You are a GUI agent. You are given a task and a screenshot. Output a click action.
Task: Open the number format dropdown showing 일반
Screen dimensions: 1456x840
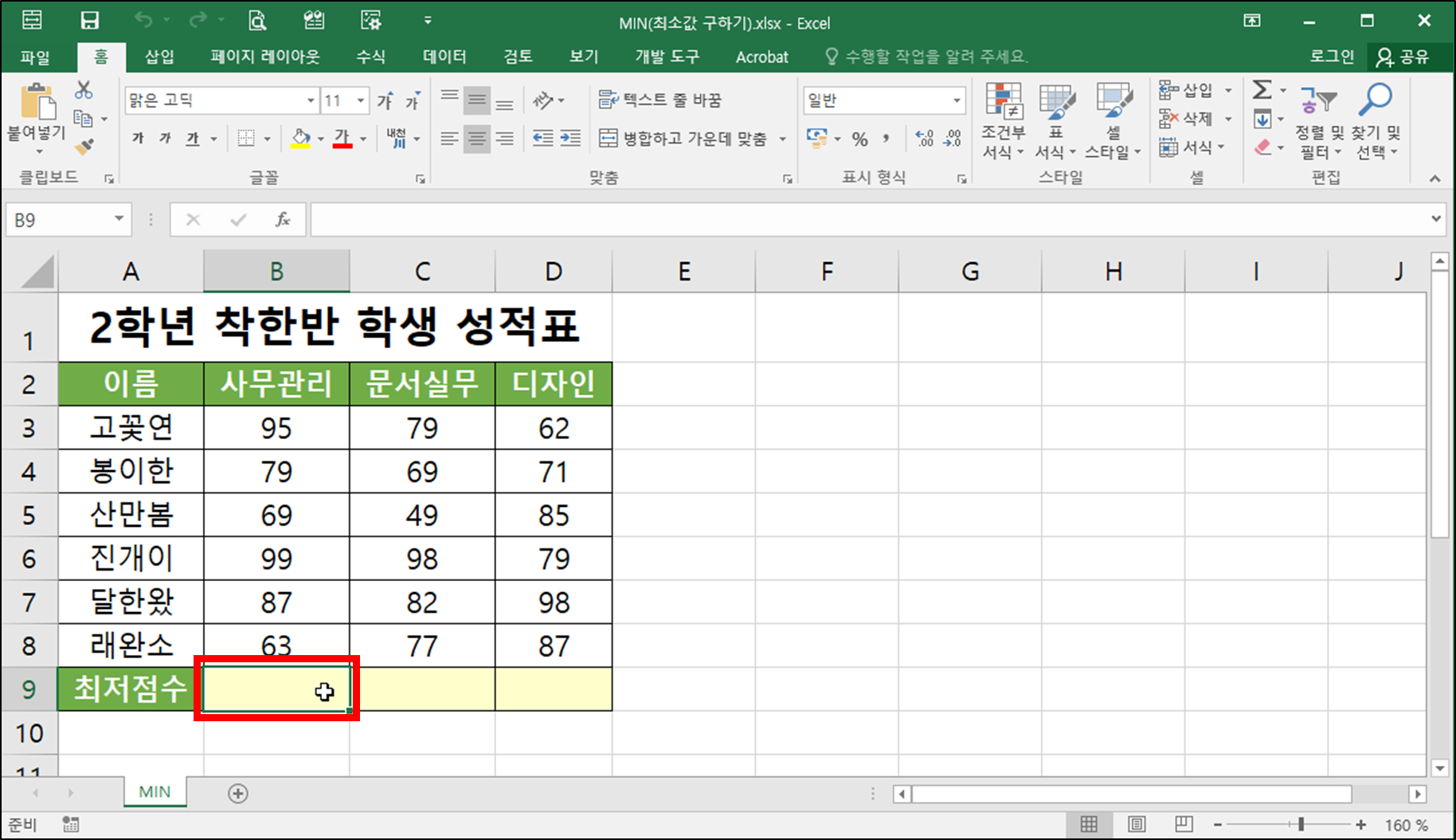click(x=956, y=100)
